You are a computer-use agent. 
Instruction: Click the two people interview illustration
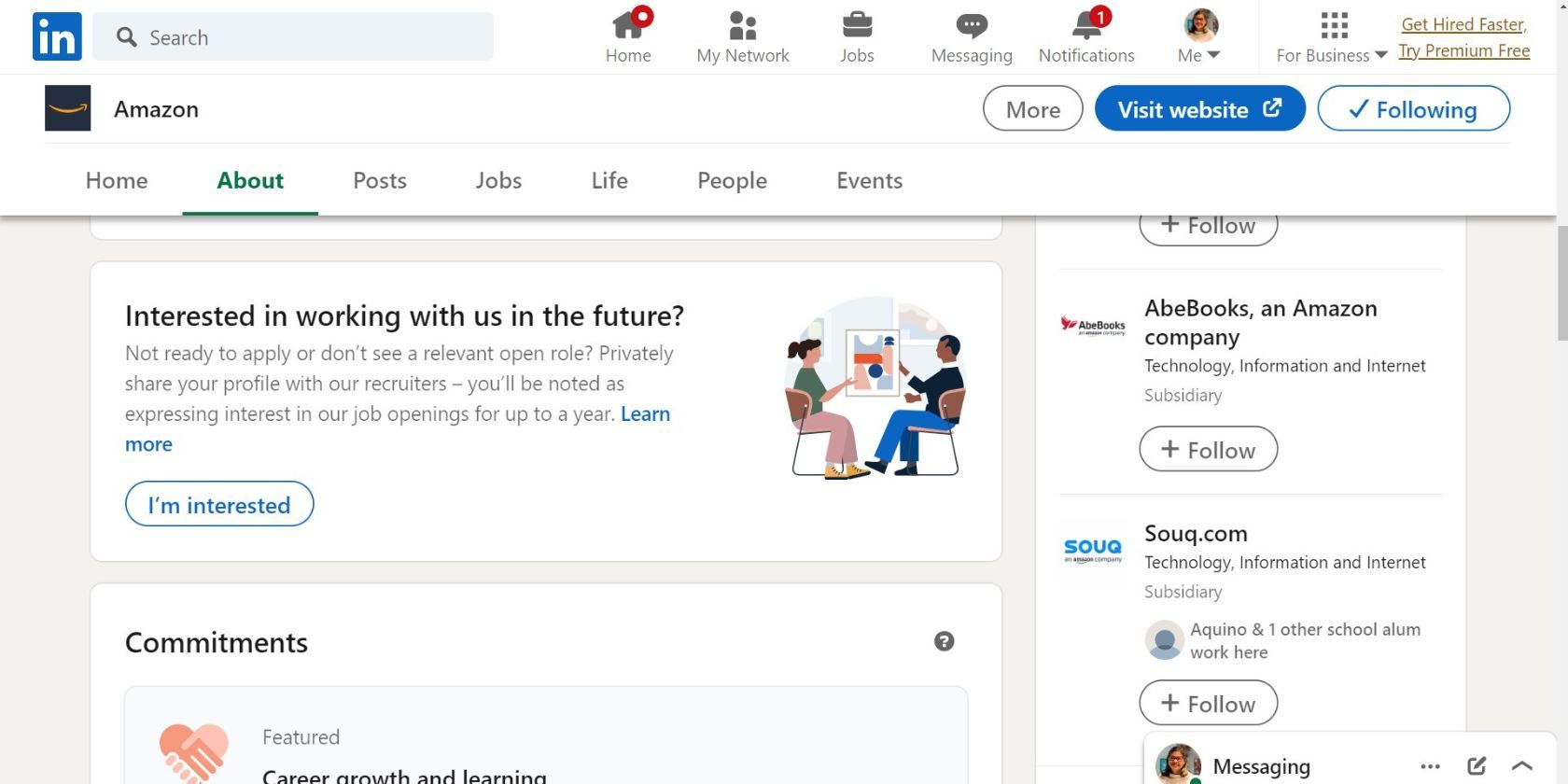[x=875, y=387]
